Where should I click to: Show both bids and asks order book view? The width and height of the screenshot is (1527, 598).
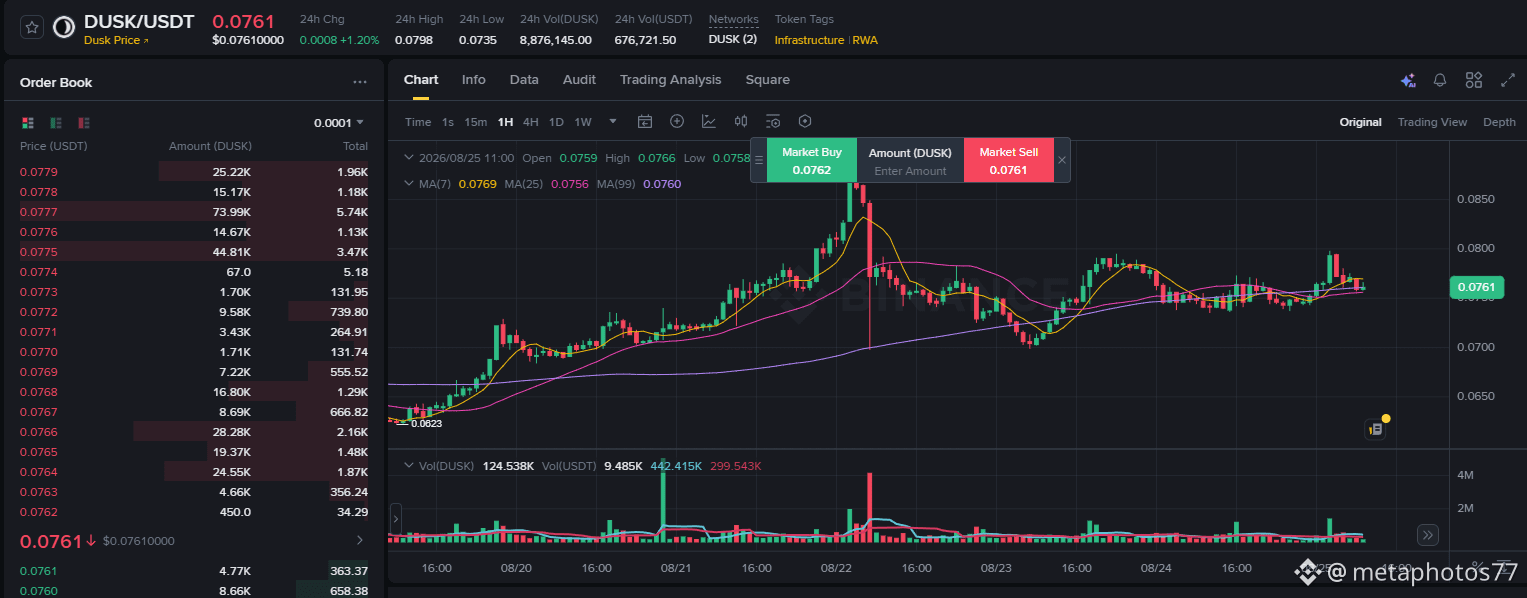28,123
